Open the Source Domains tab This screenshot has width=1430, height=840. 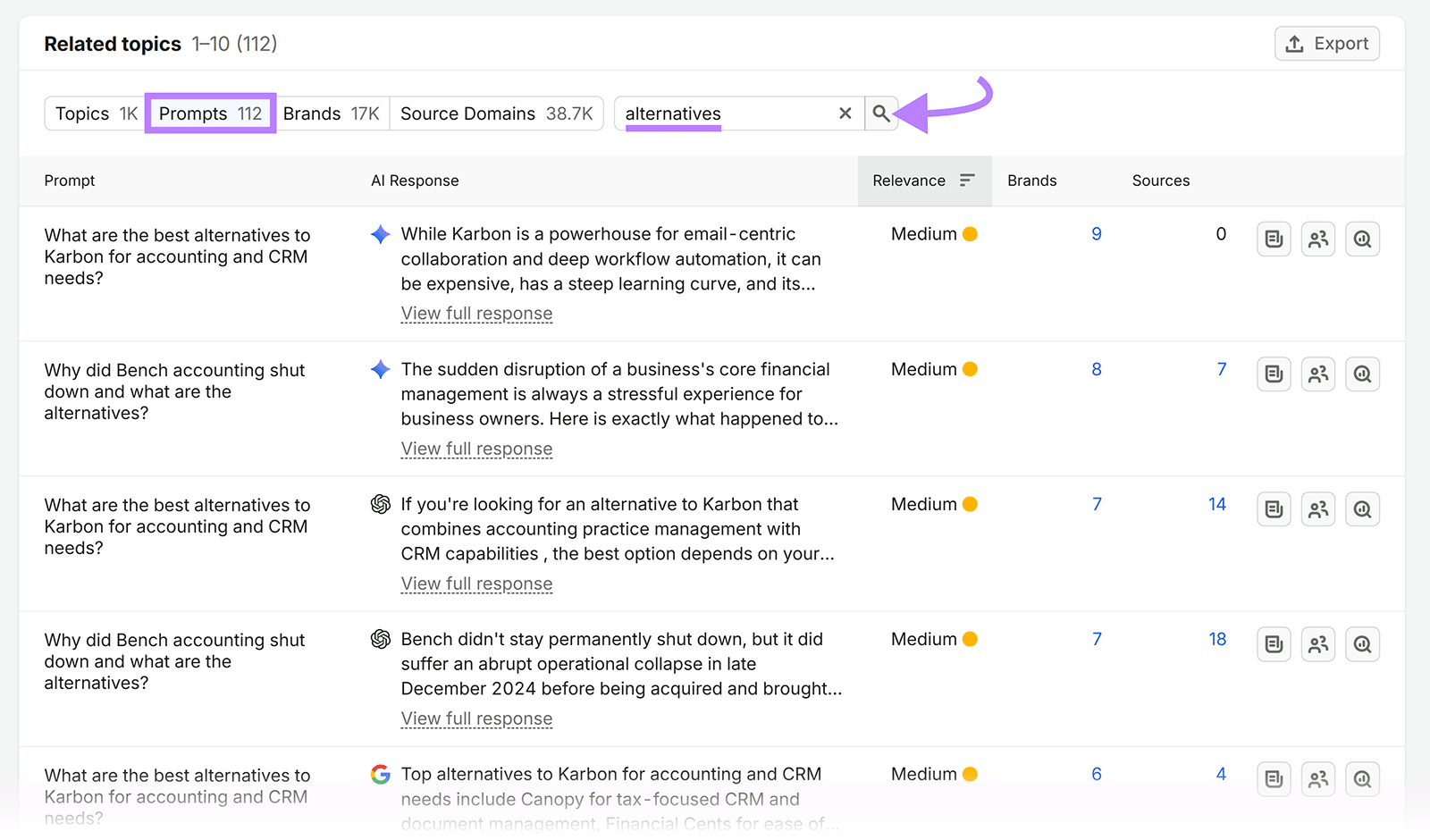point(496,113)
